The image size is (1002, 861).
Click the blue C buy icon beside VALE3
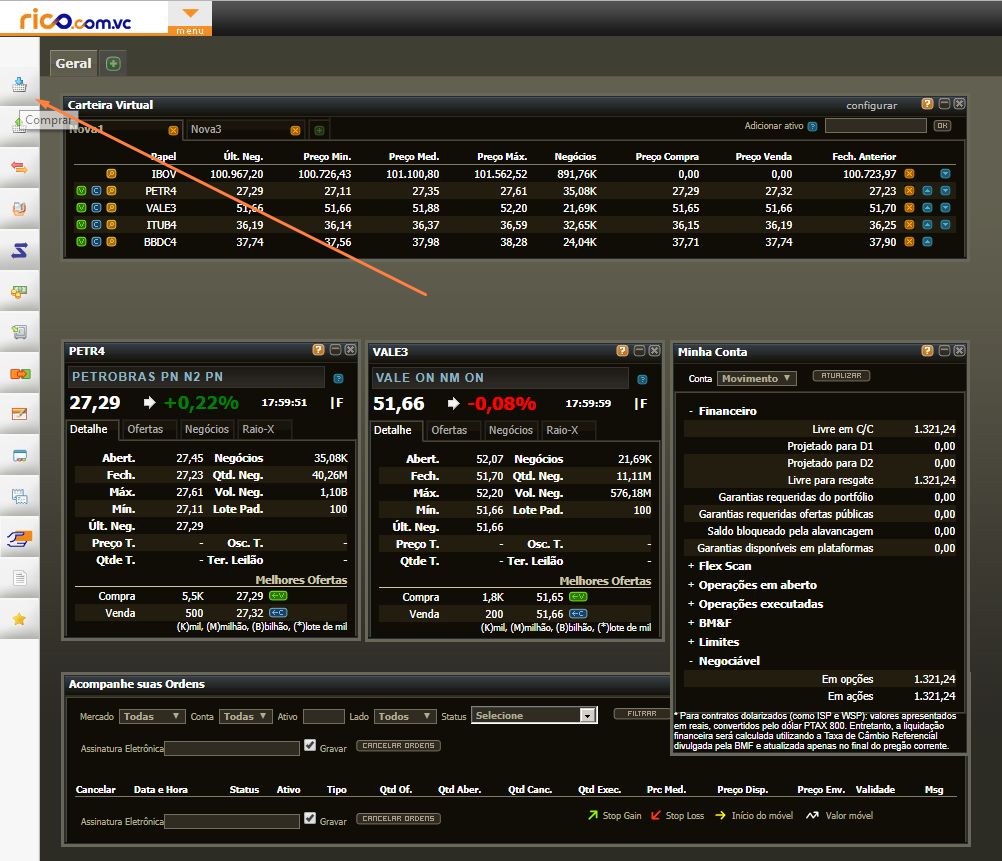[x=96, y=208]
